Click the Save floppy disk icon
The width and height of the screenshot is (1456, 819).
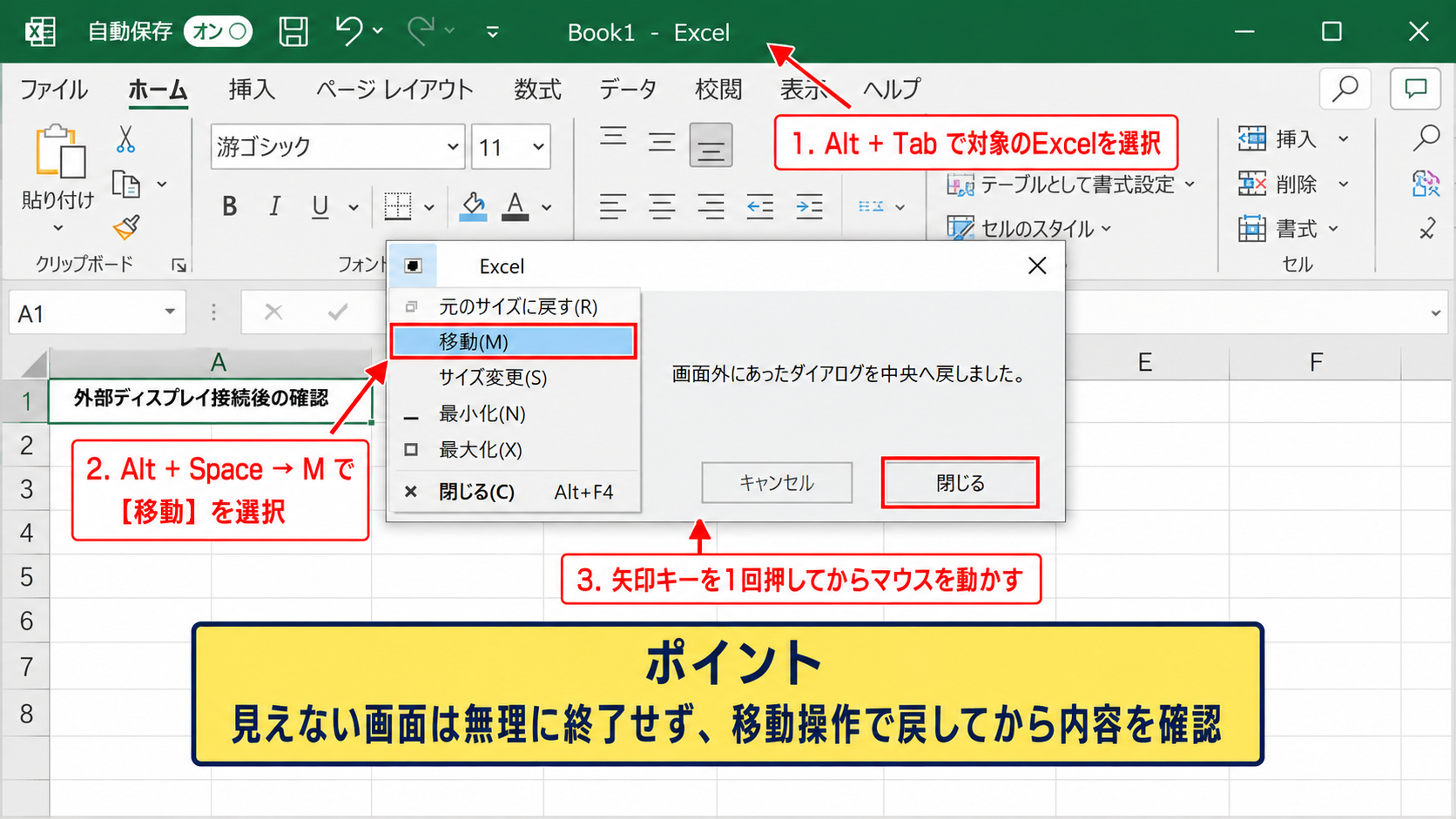293,32
